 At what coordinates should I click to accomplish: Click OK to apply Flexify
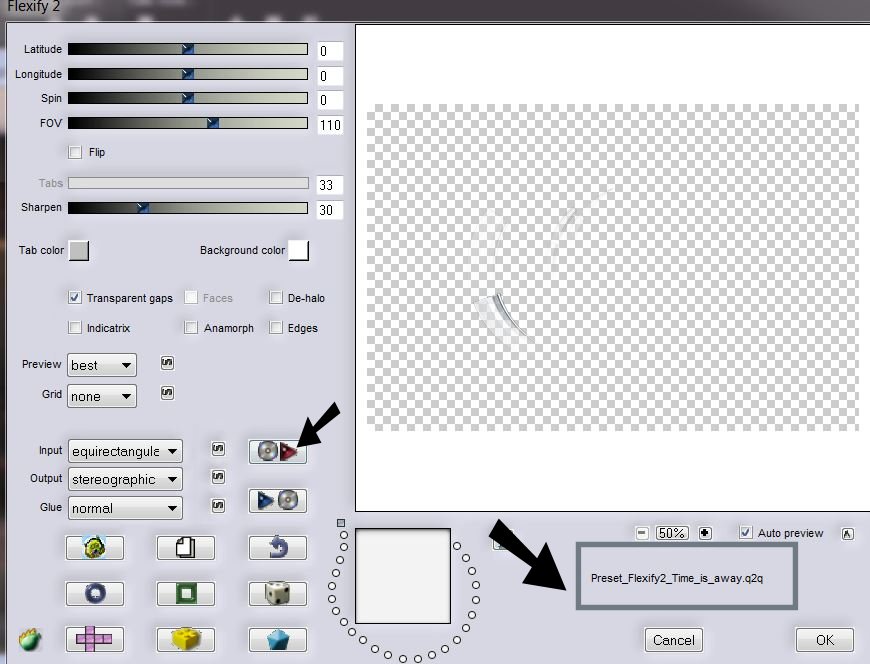[x=825, y=640]
